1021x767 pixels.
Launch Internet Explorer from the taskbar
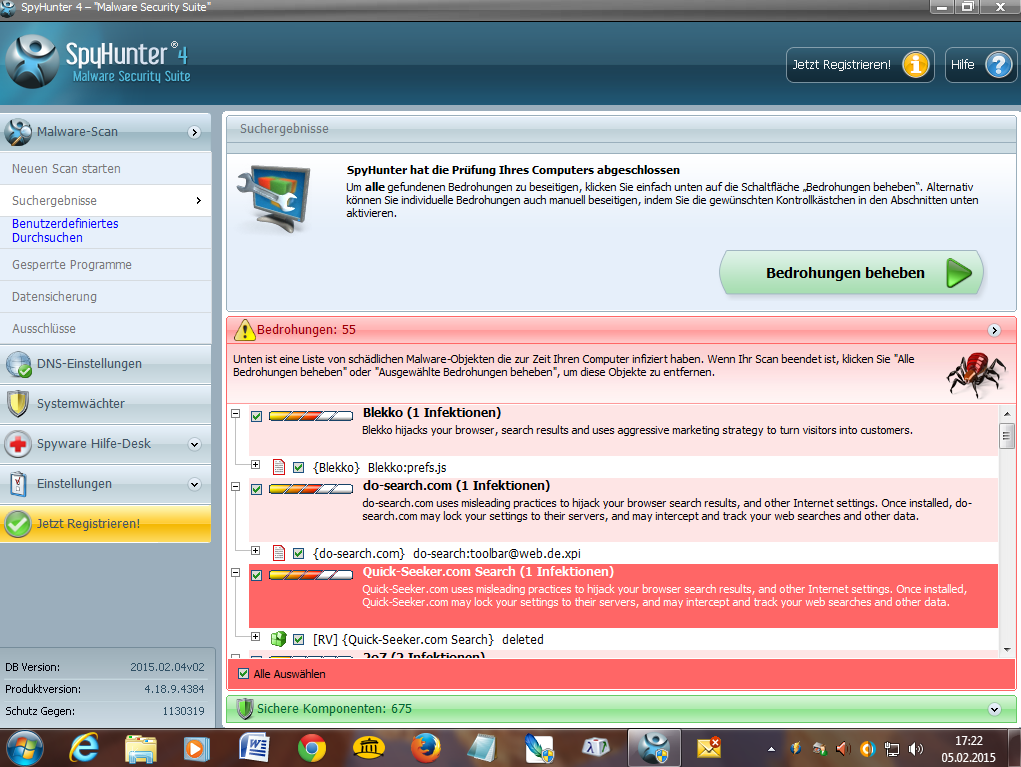[x=84, y=749]
